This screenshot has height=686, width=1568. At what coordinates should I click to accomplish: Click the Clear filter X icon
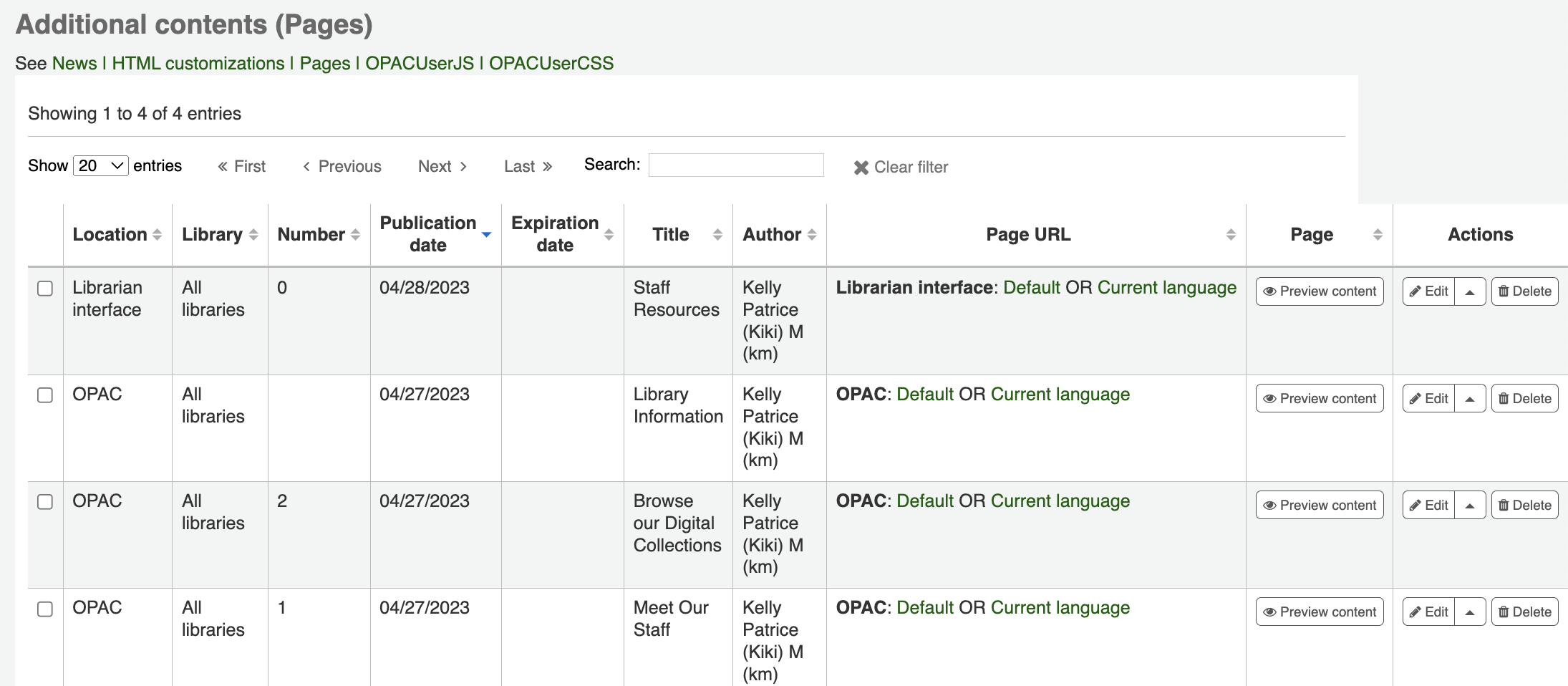[861, 168]
